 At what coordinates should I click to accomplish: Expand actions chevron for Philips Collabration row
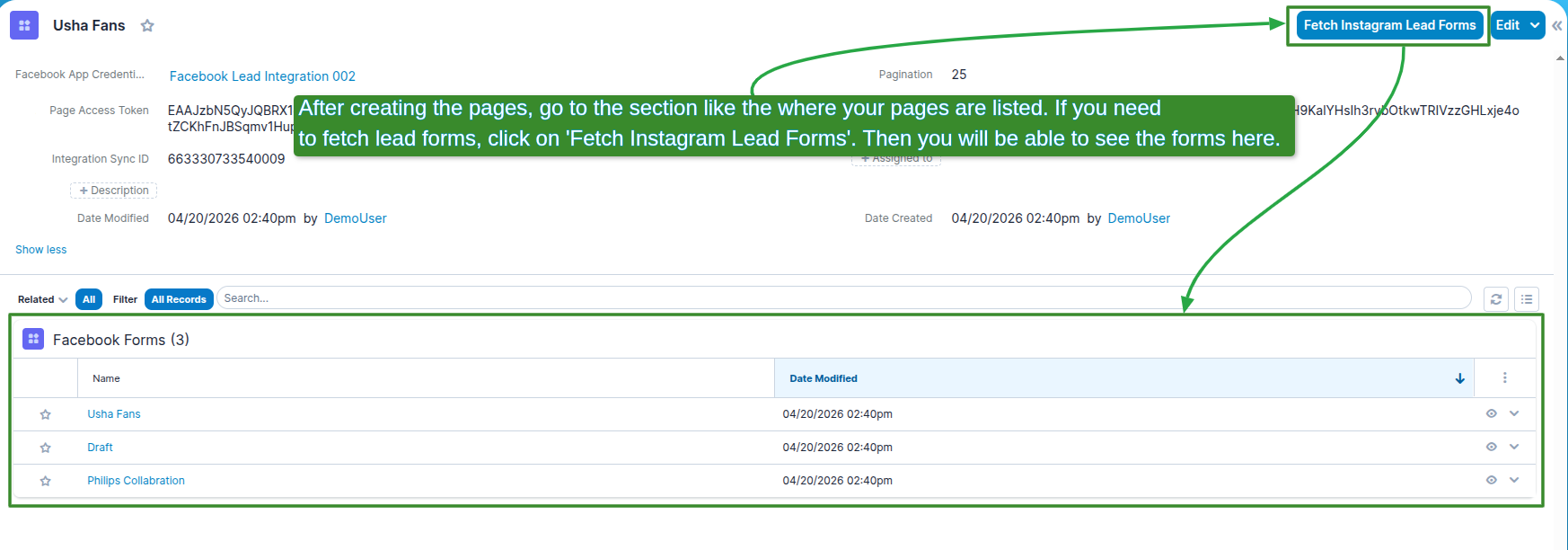(1514, 480)
